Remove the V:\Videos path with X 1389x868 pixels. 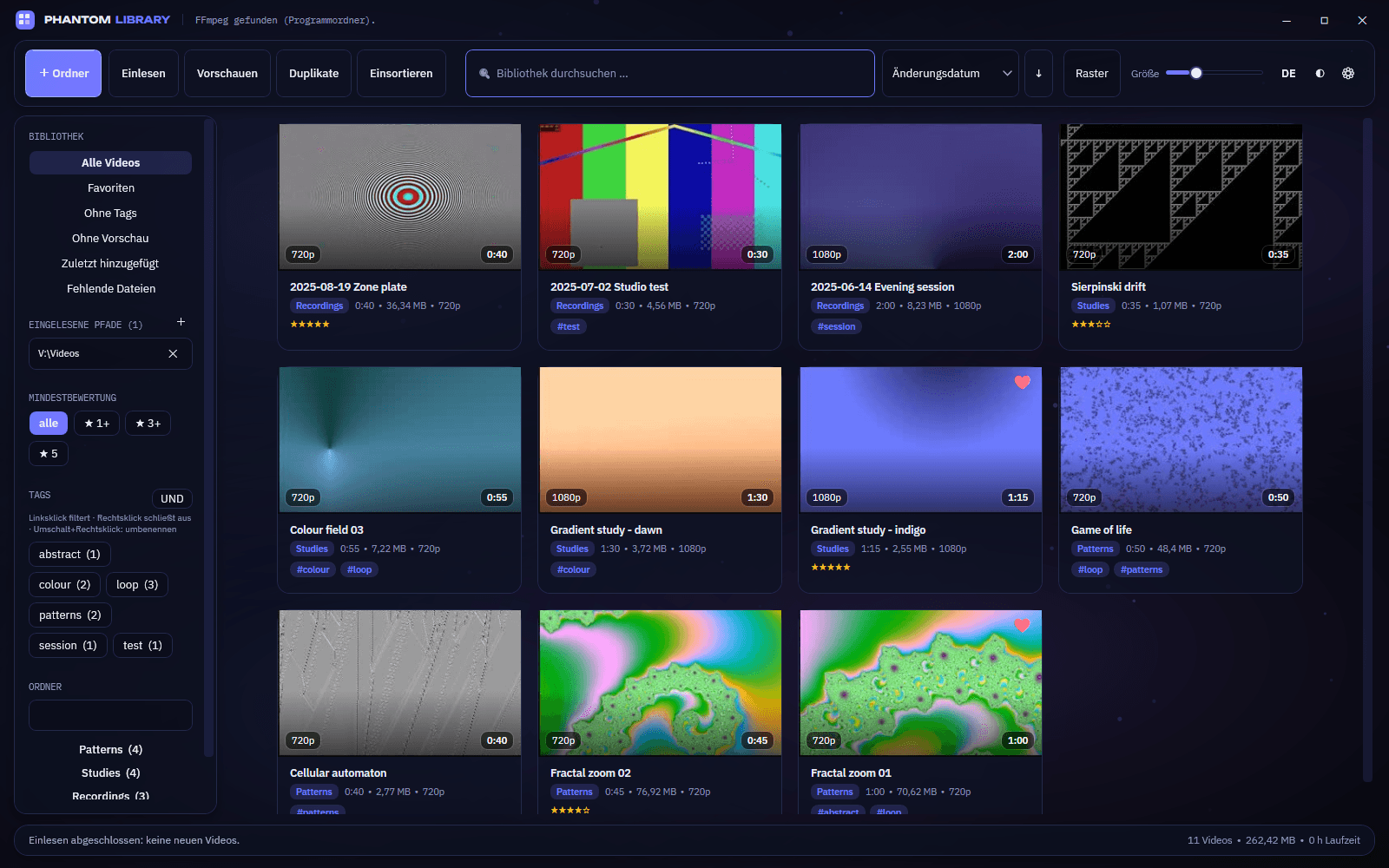tap(173, 353)
